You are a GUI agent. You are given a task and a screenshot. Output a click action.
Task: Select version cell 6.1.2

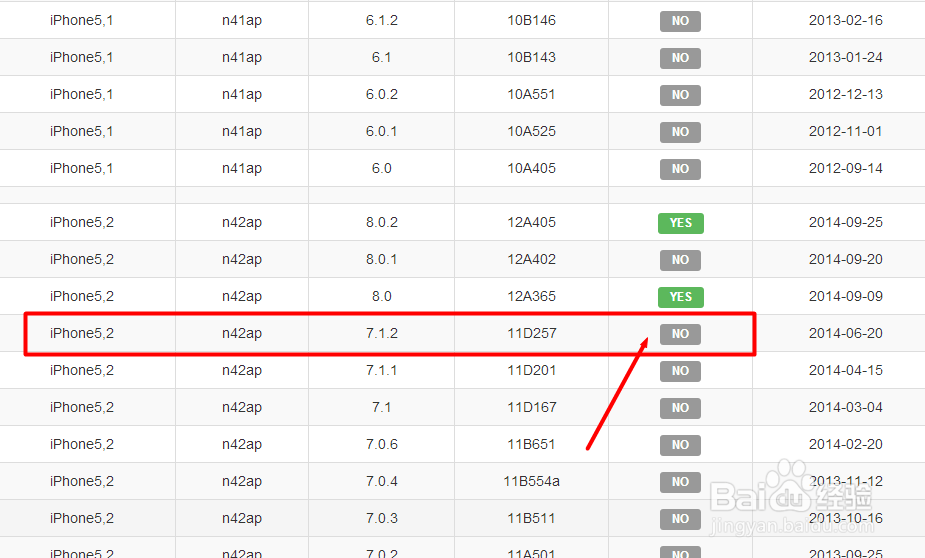[382, 20]
